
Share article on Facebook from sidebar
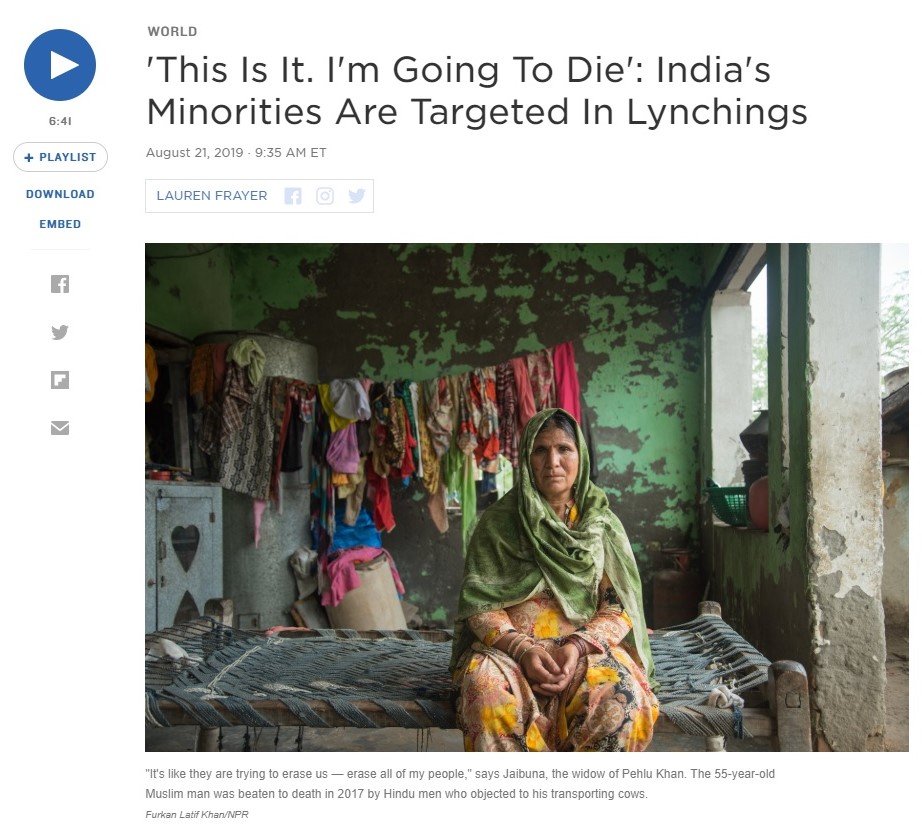pos(60,284)
